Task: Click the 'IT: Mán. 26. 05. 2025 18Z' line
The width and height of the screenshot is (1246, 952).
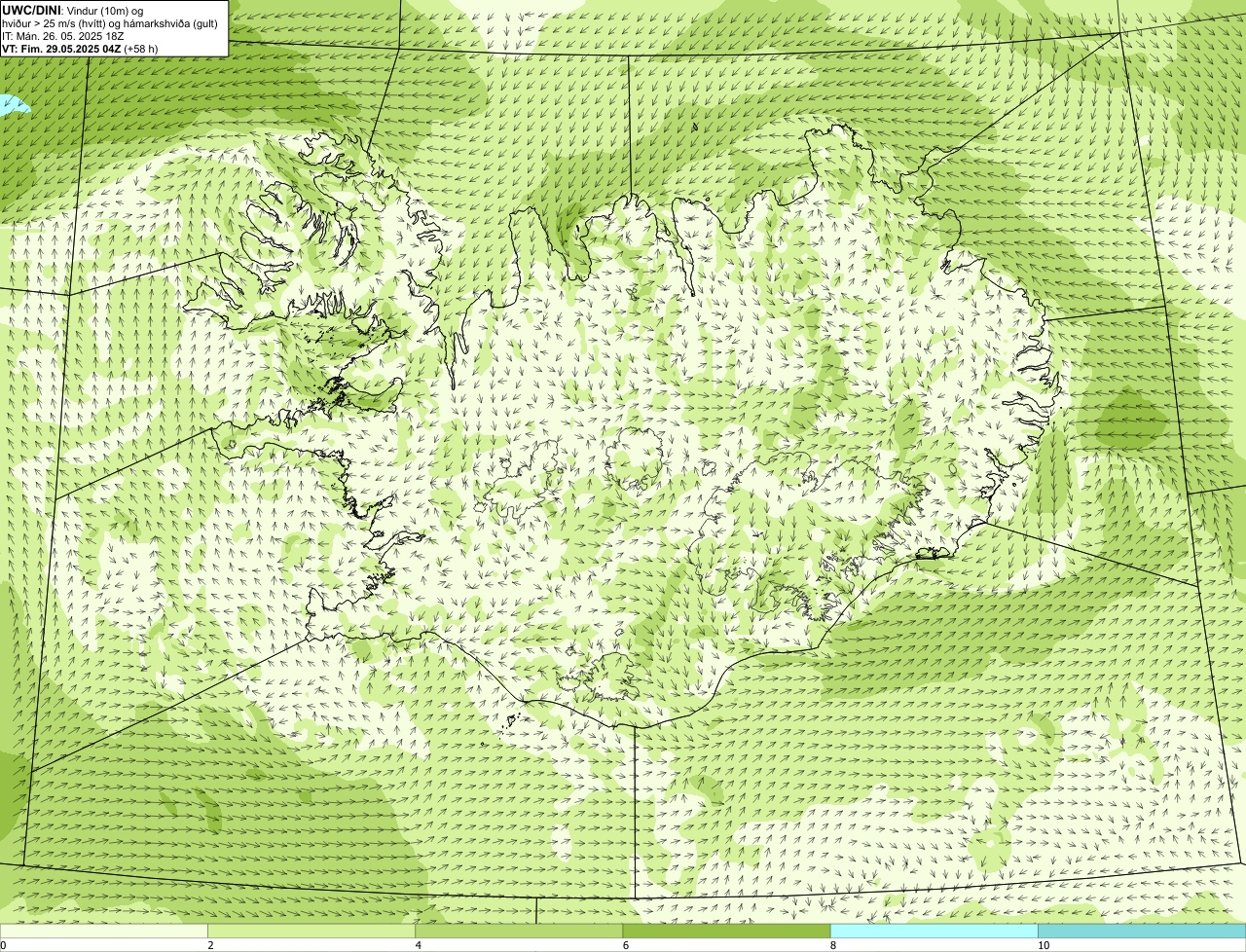Action: [62, 36]
